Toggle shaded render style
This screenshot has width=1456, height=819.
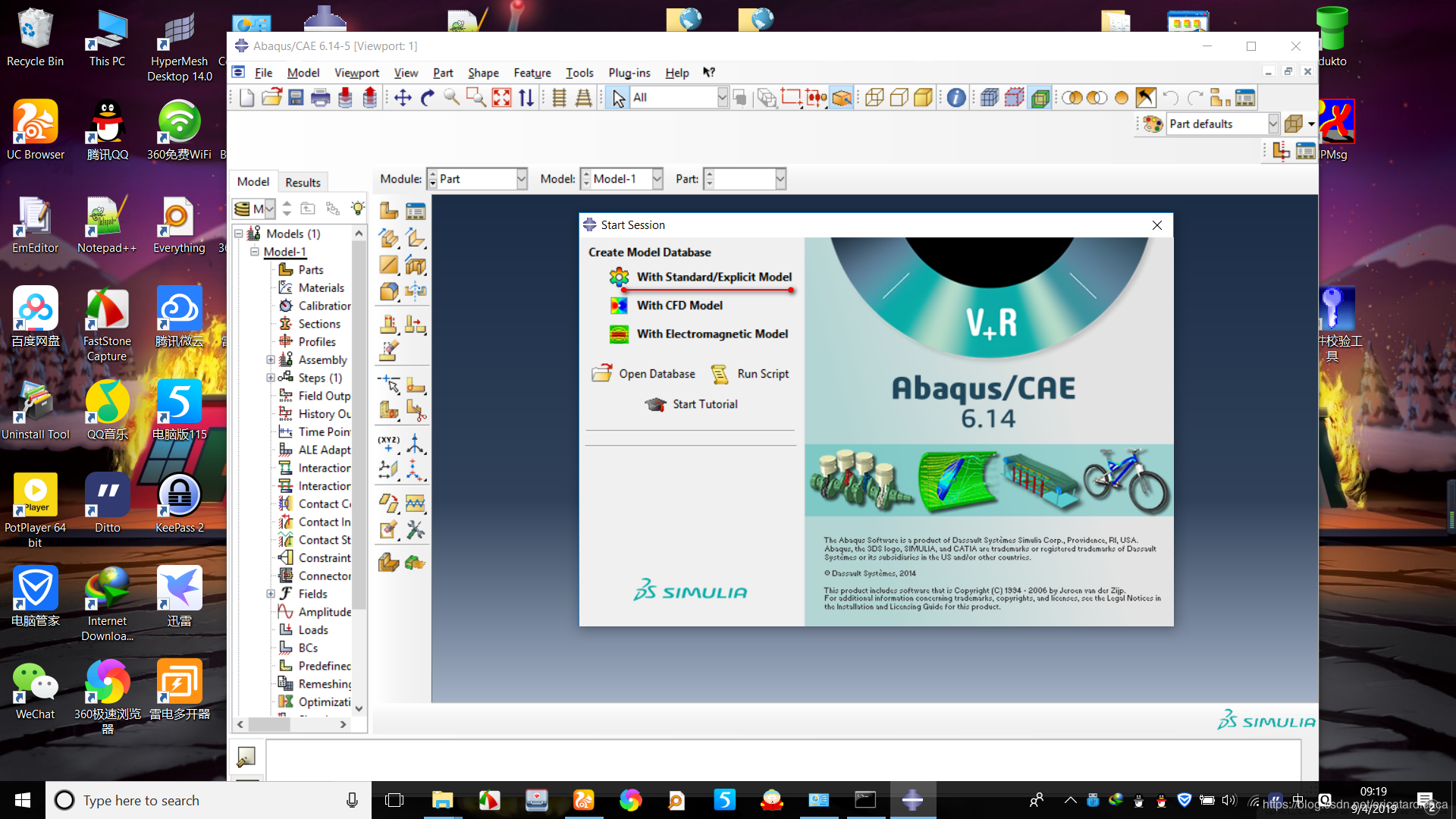924,97
